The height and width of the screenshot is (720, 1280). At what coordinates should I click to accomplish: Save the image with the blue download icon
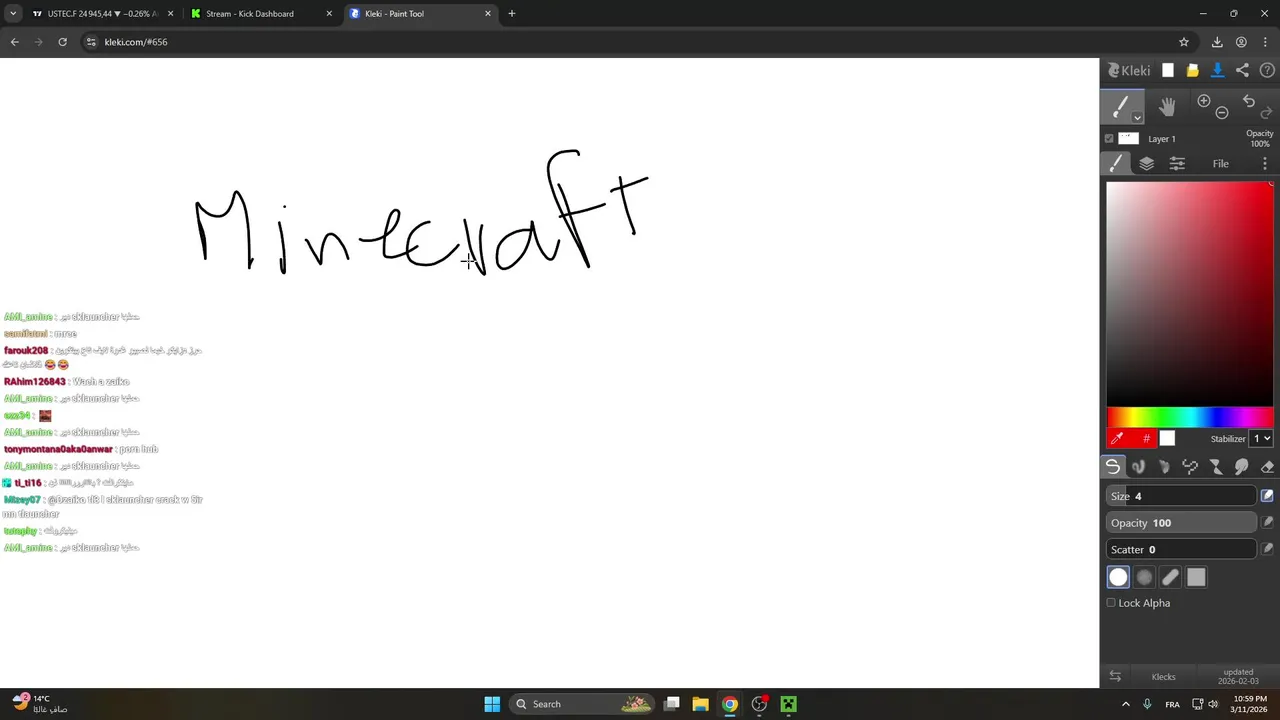click(1217, 70)
